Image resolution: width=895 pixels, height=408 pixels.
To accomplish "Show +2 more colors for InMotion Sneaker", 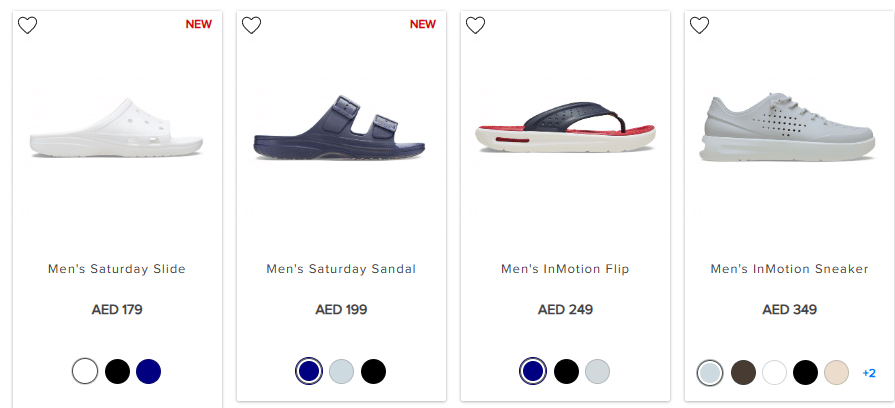I will [868, 373].
